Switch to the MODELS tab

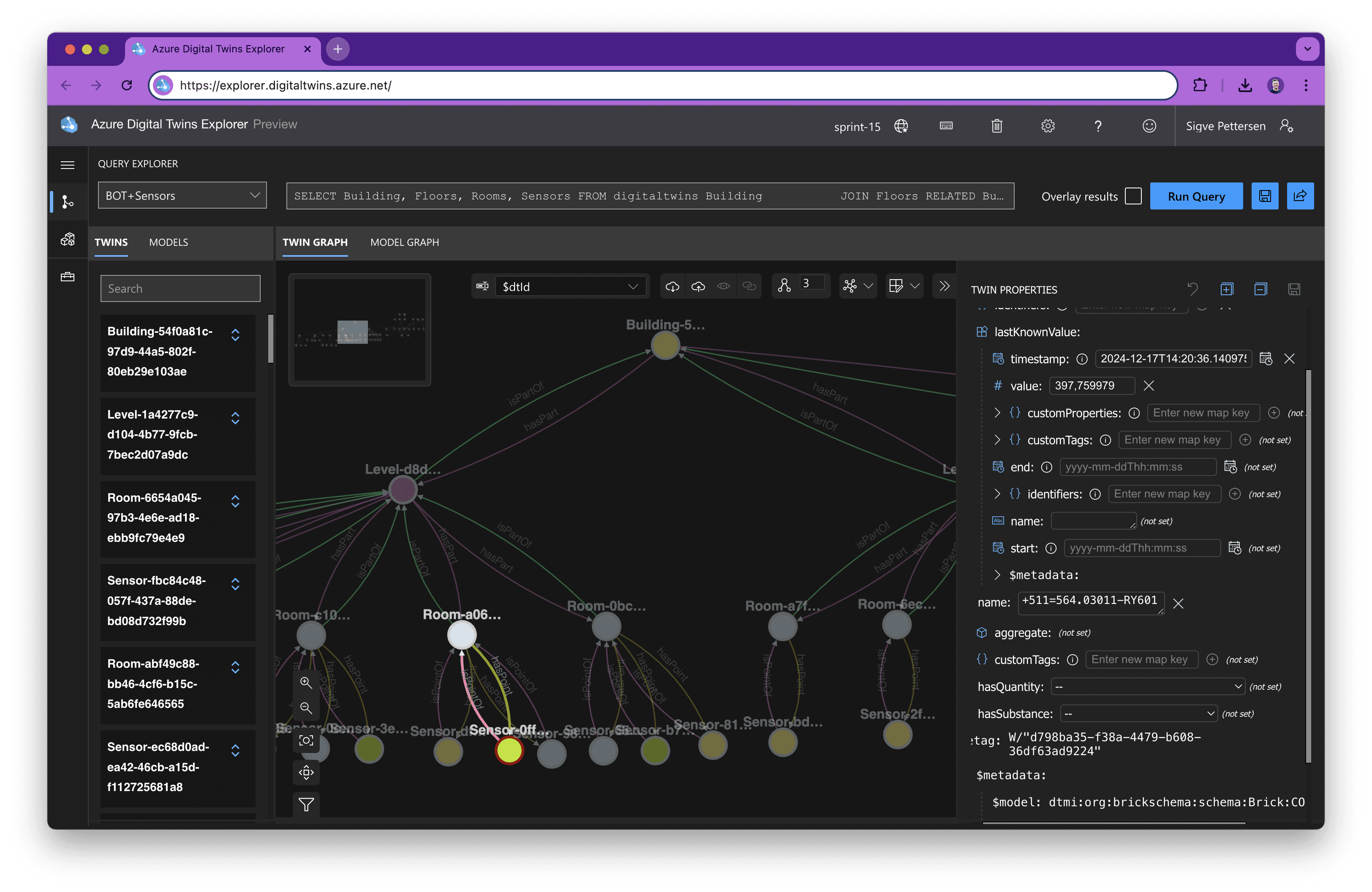coord(168,242)
